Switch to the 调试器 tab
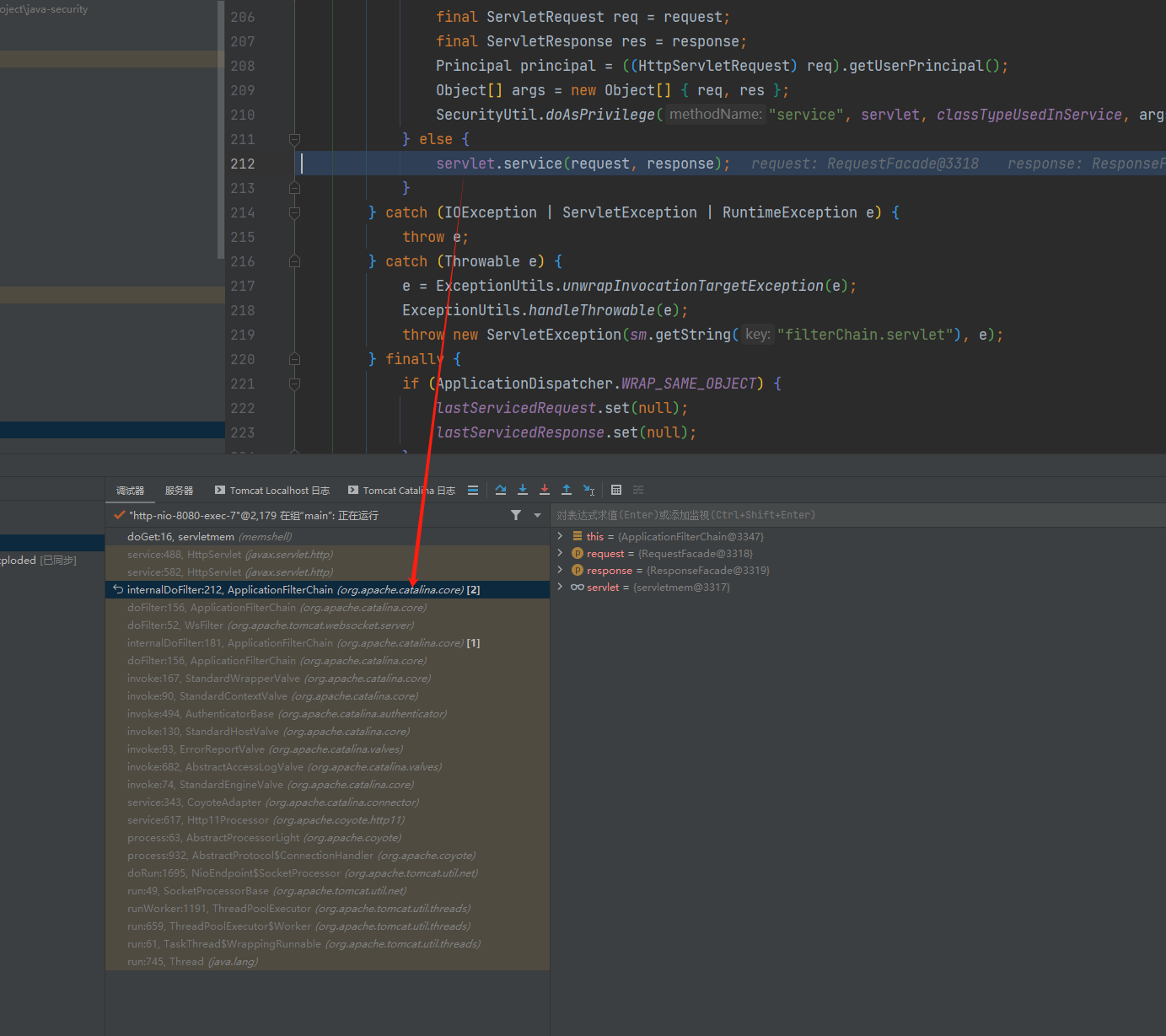The height and width of the screenshot is (1036, 1166). click(x=130, y=491)
